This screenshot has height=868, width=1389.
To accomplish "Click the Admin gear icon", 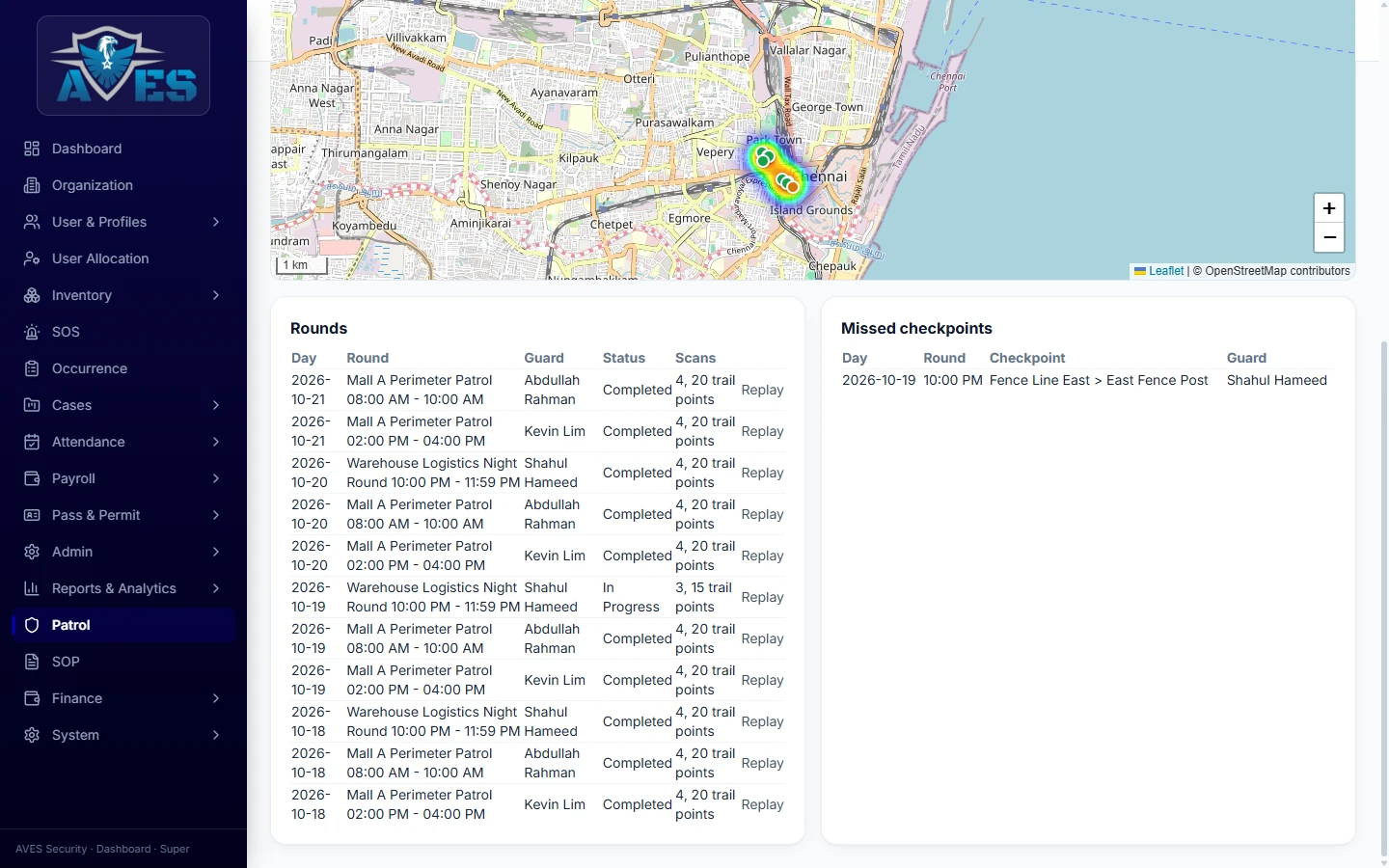I will 32,552.
